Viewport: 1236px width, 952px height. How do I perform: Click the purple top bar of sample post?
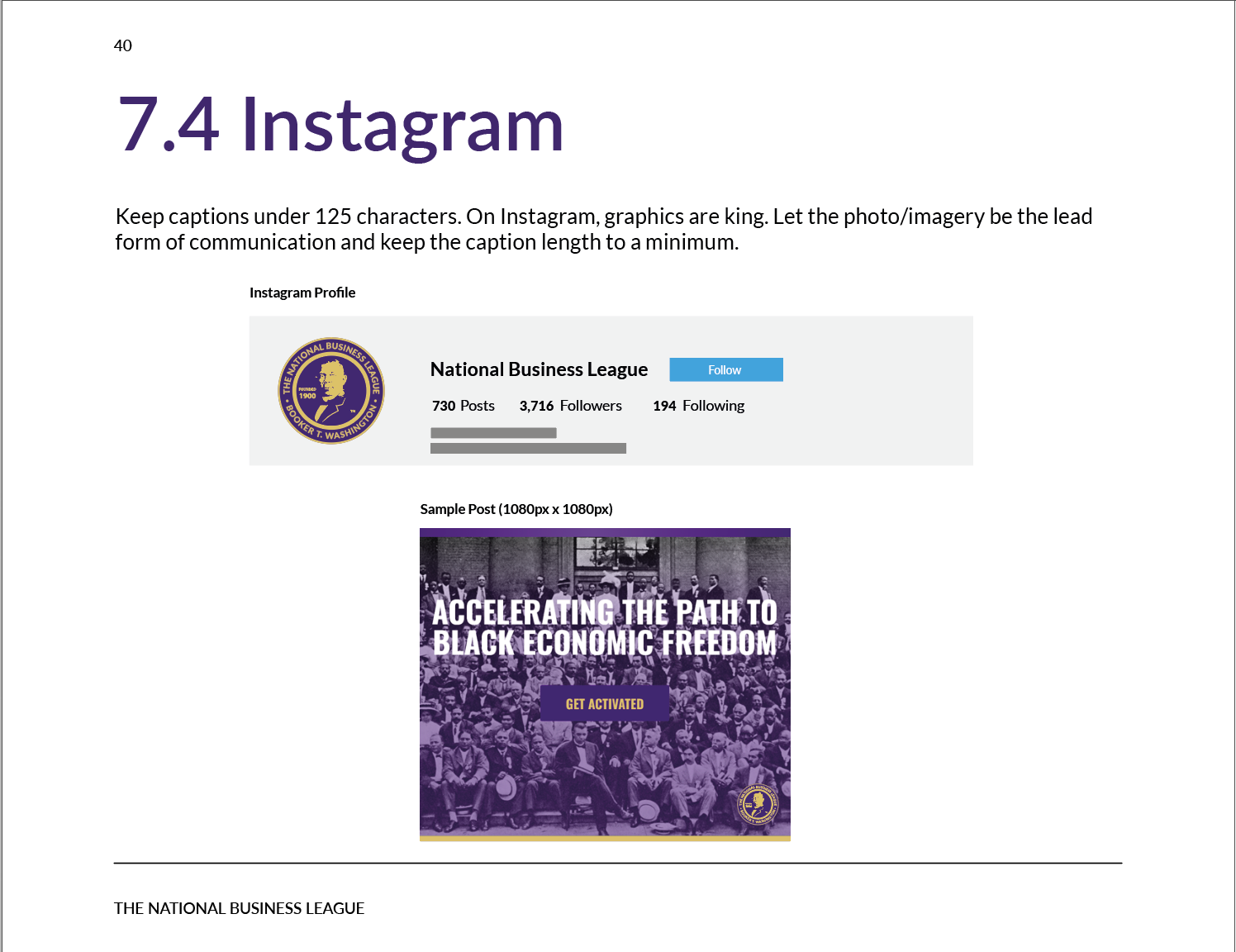coord(605,532)
